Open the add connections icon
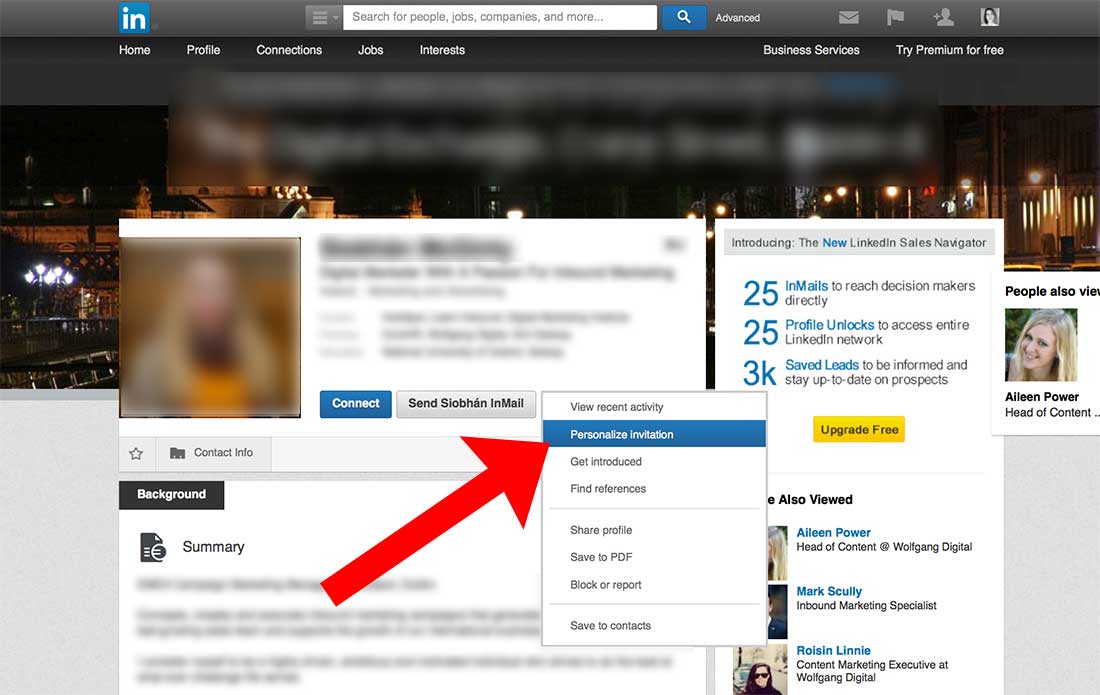 click(942, 16)
